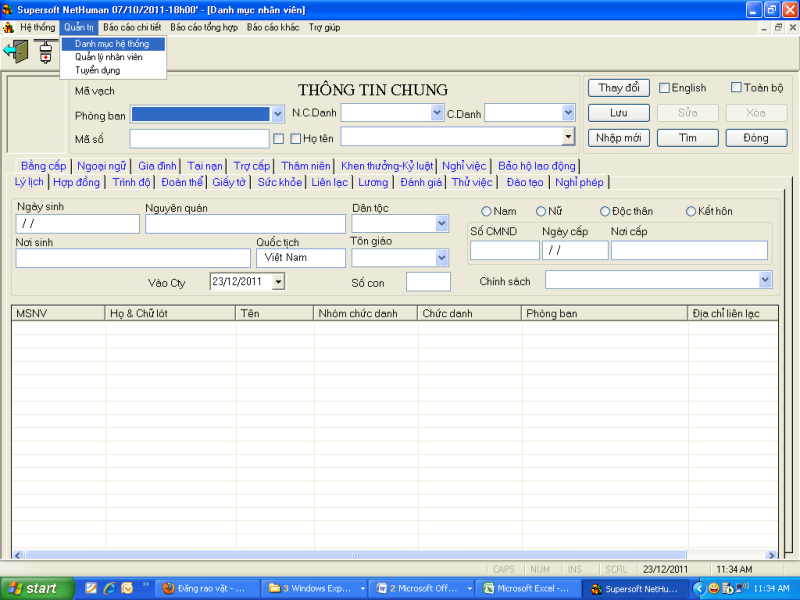Click the Nguyên quán input field

point(245,224)
